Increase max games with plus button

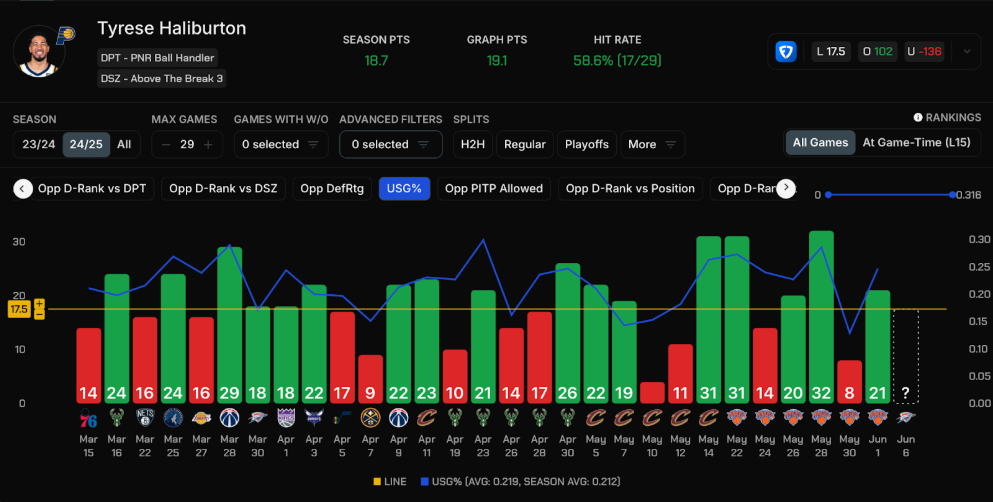[208, 144]
